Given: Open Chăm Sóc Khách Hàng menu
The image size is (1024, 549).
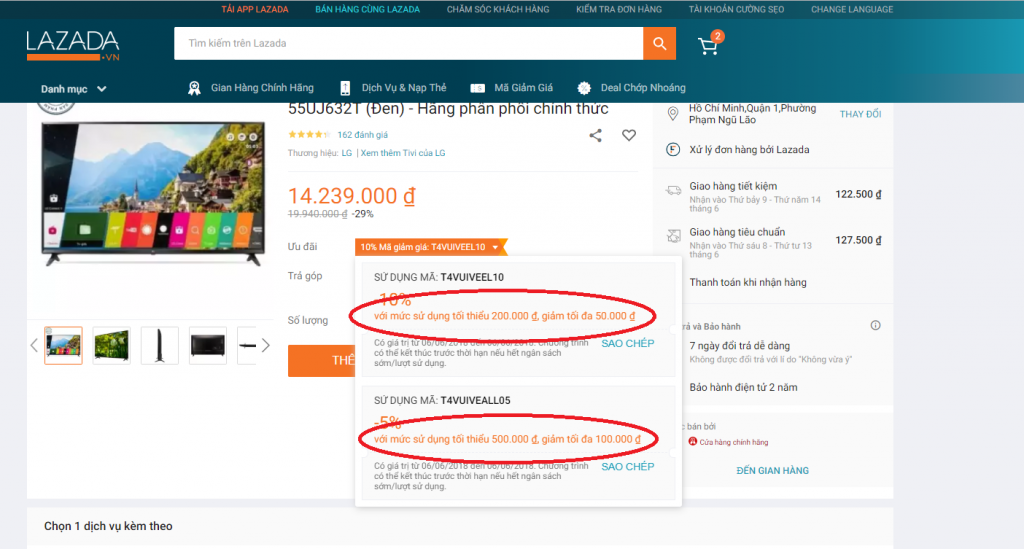Looking at the screenshot, I should (498, 9).
